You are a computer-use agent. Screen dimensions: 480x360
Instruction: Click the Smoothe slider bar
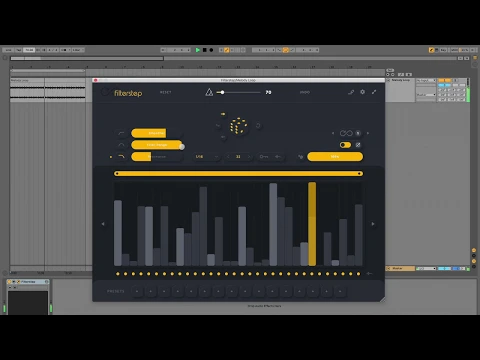[157, 133]
